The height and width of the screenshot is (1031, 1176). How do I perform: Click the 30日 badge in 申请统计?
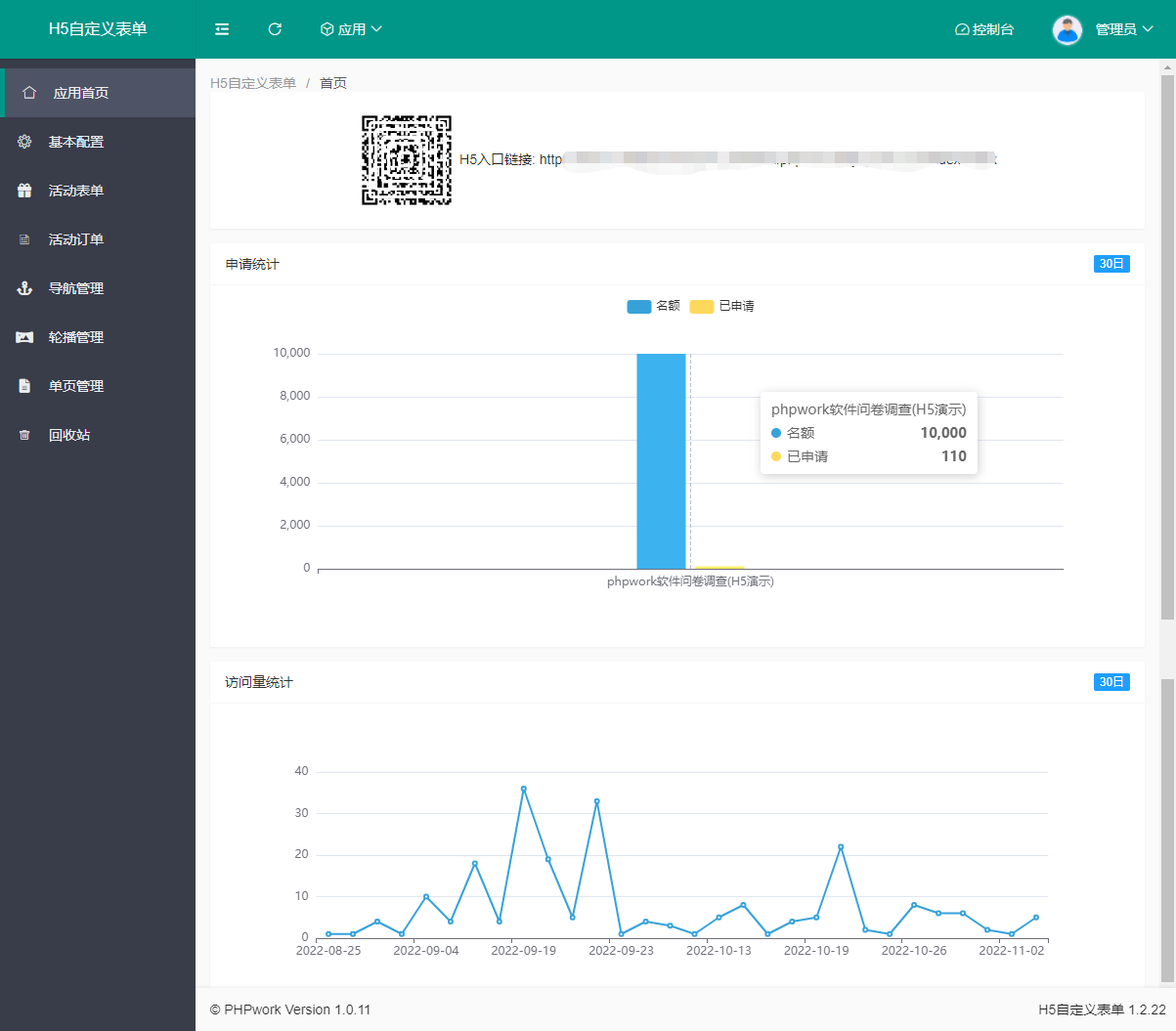tap(1111, 264)
